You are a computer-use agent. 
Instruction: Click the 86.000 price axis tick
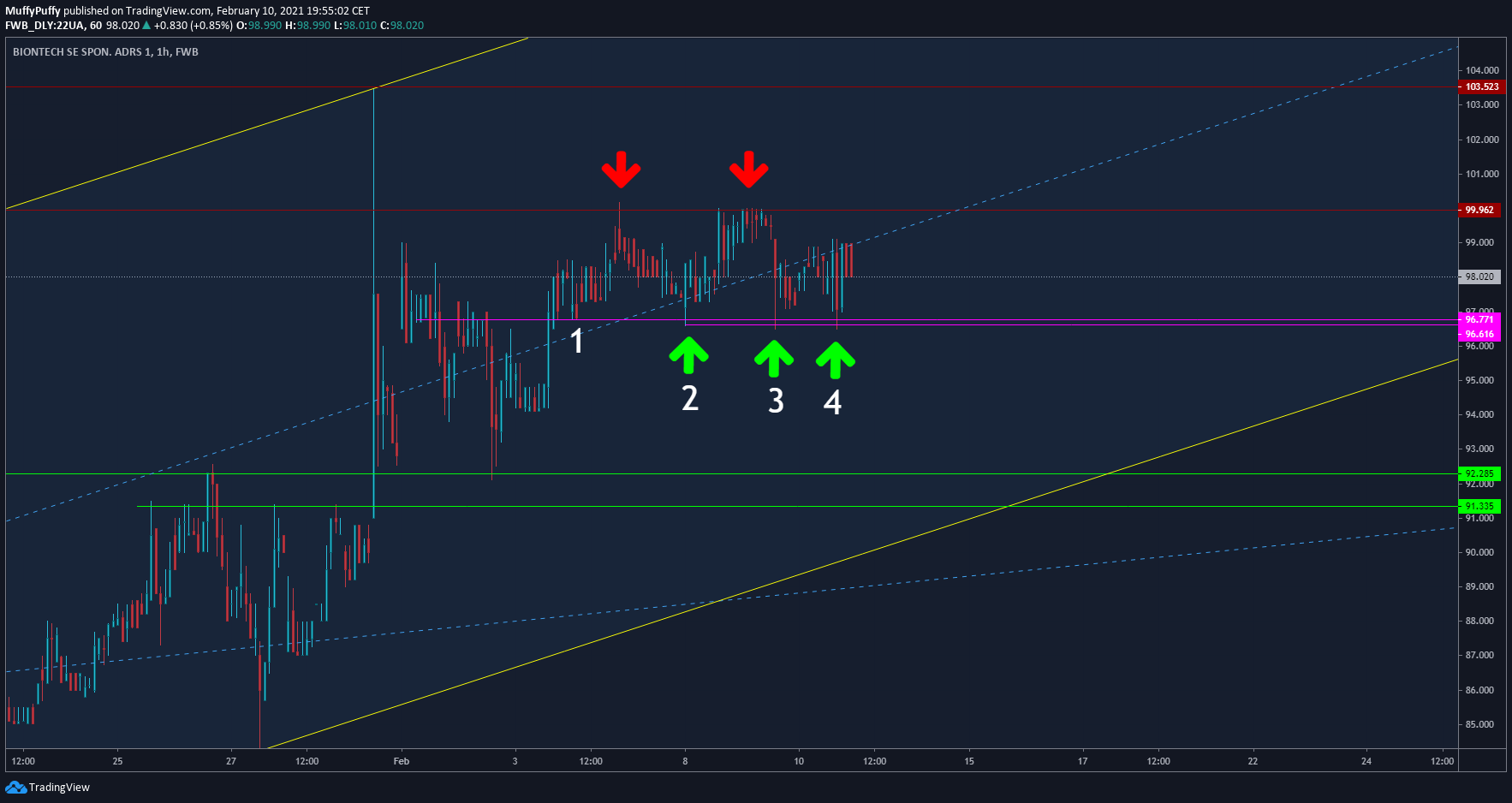(x=1479, y=690)
